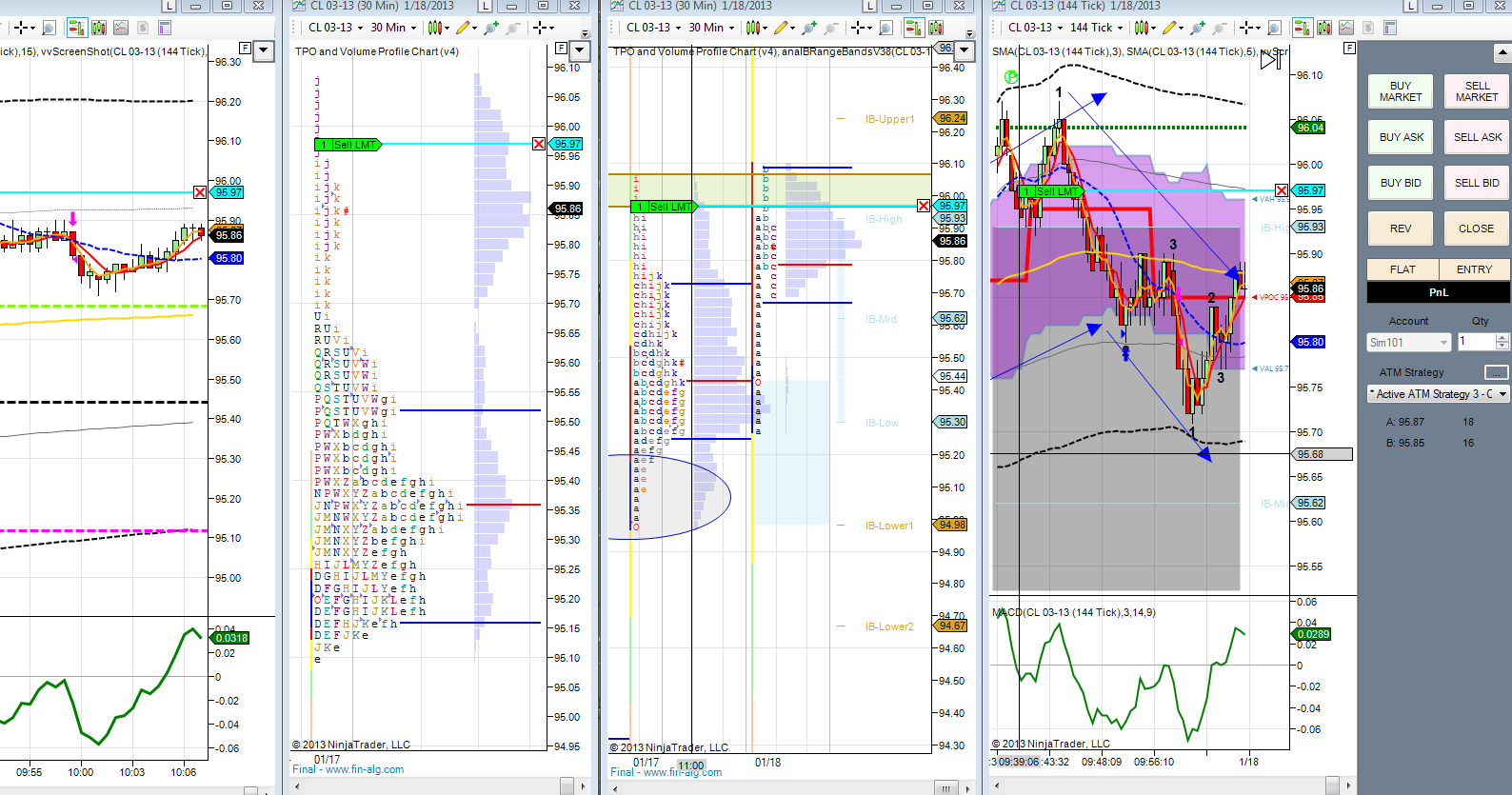The image size is (1512, 795).
Task: Click zoom-out icon in 144 Tick chart toolbar
Action: (x=1219, y=28)
